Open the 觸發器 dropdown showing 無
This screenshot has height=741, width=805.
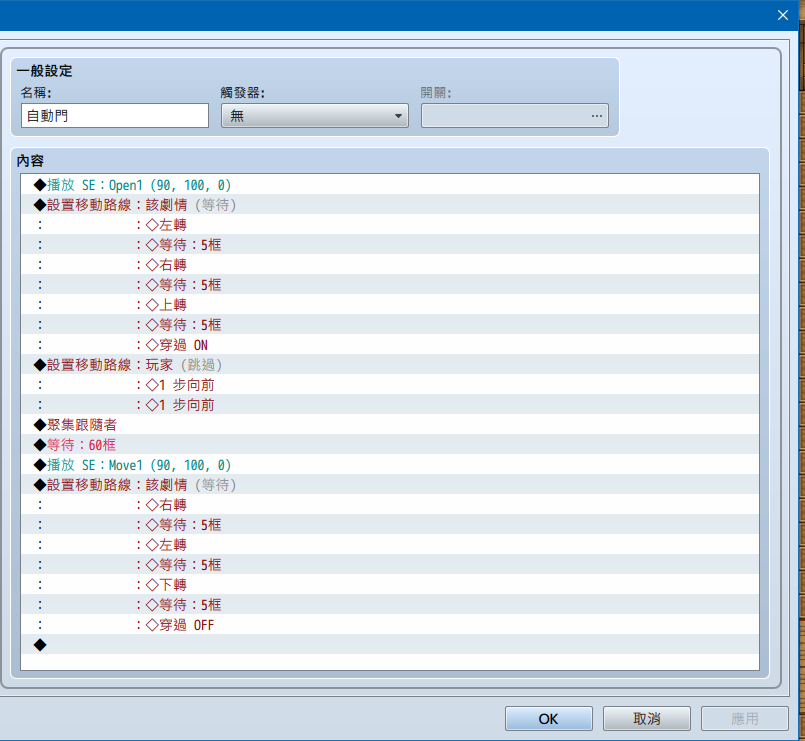coord(315,116)
